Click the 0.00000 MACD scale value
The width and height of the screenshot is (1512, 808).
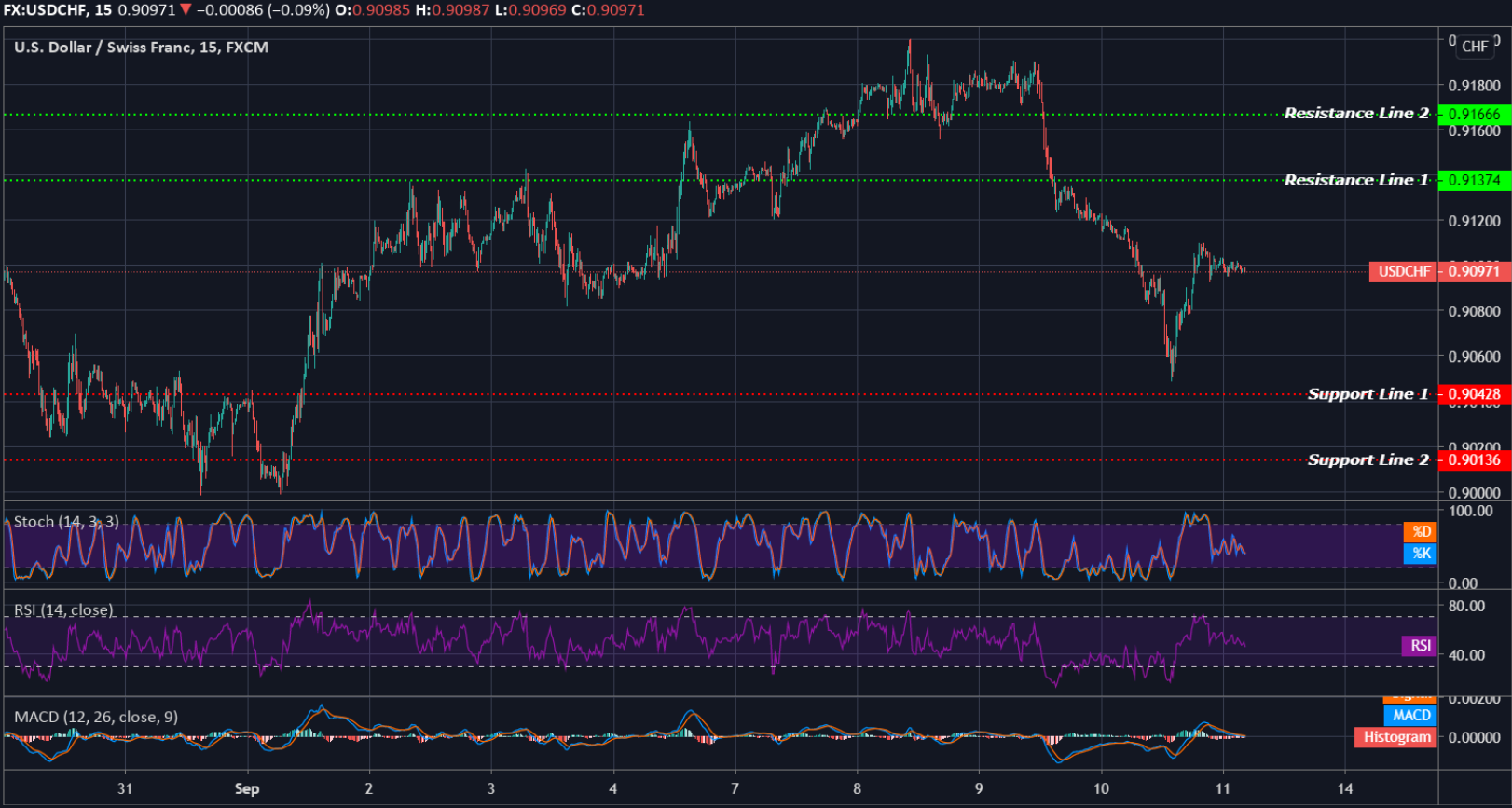click(1474, 737)
